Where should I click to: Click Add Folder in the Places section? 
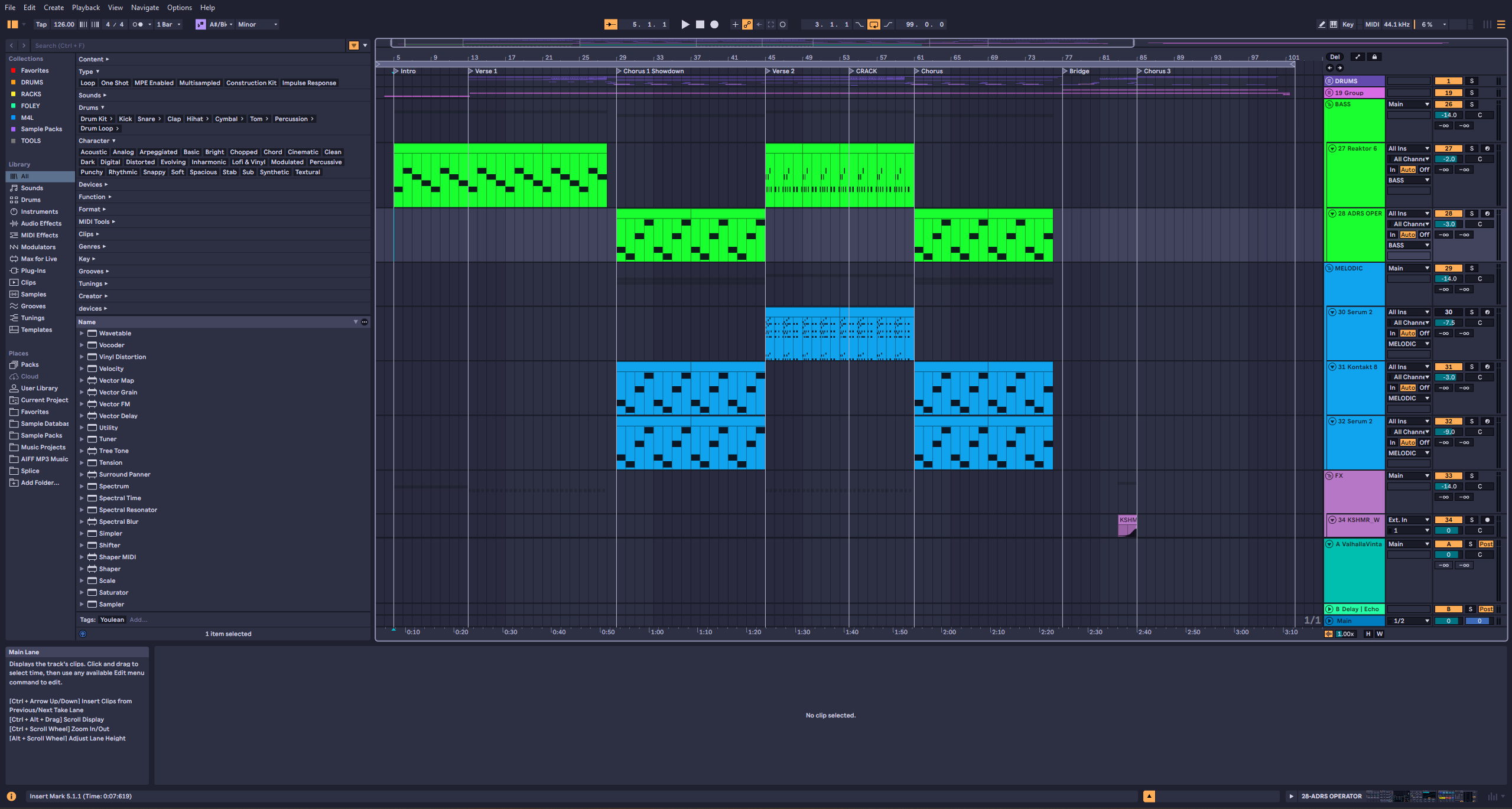pos(37,482)
